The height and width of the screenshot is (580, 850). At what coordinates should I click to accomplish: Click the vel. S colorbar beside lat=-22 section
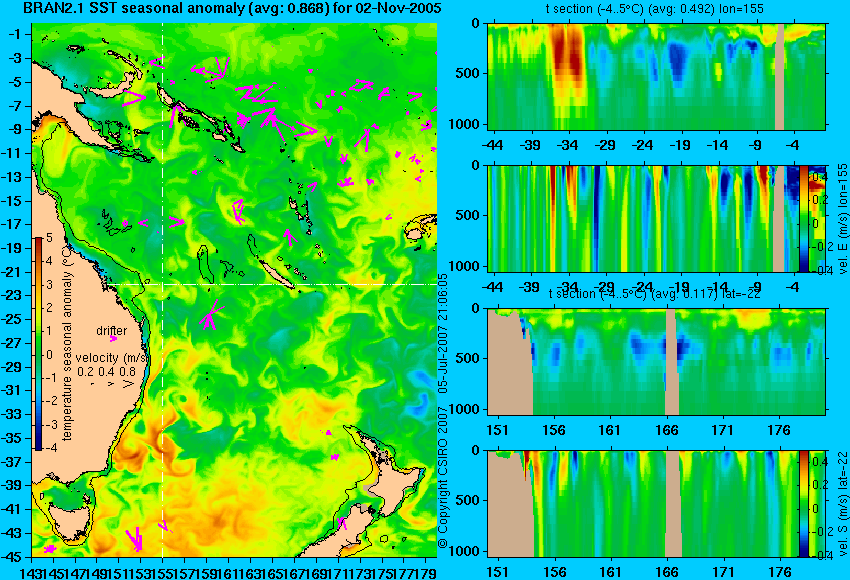point(803,504)
